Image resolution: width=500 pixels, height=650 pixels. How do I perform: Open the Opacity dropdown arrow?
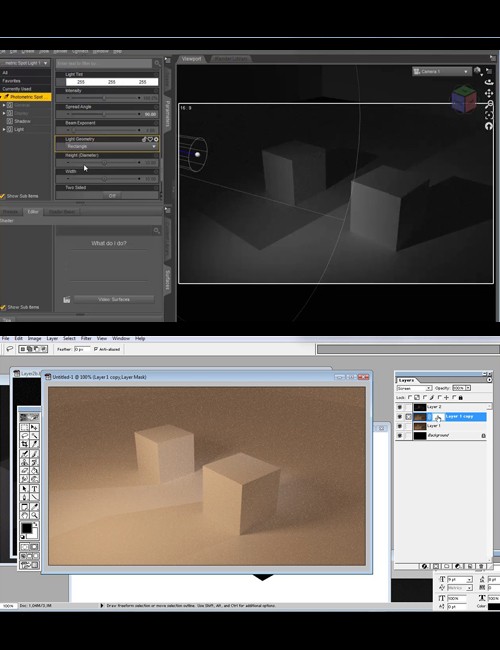468,388
